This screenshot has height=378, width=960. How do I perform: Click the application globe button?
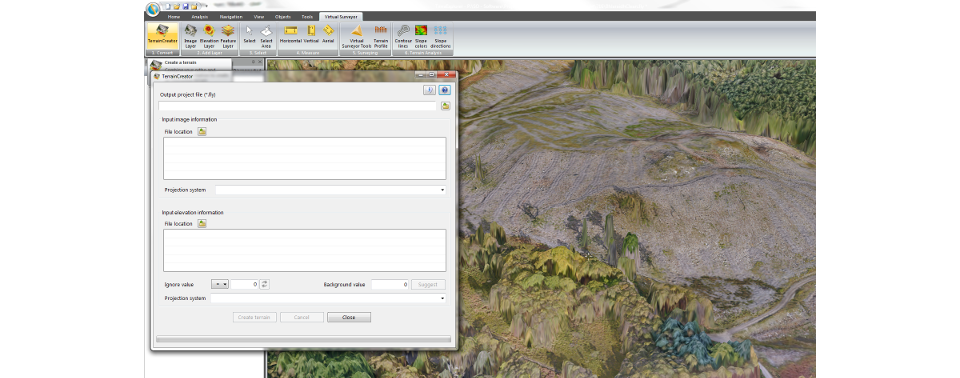click(153, 9)
